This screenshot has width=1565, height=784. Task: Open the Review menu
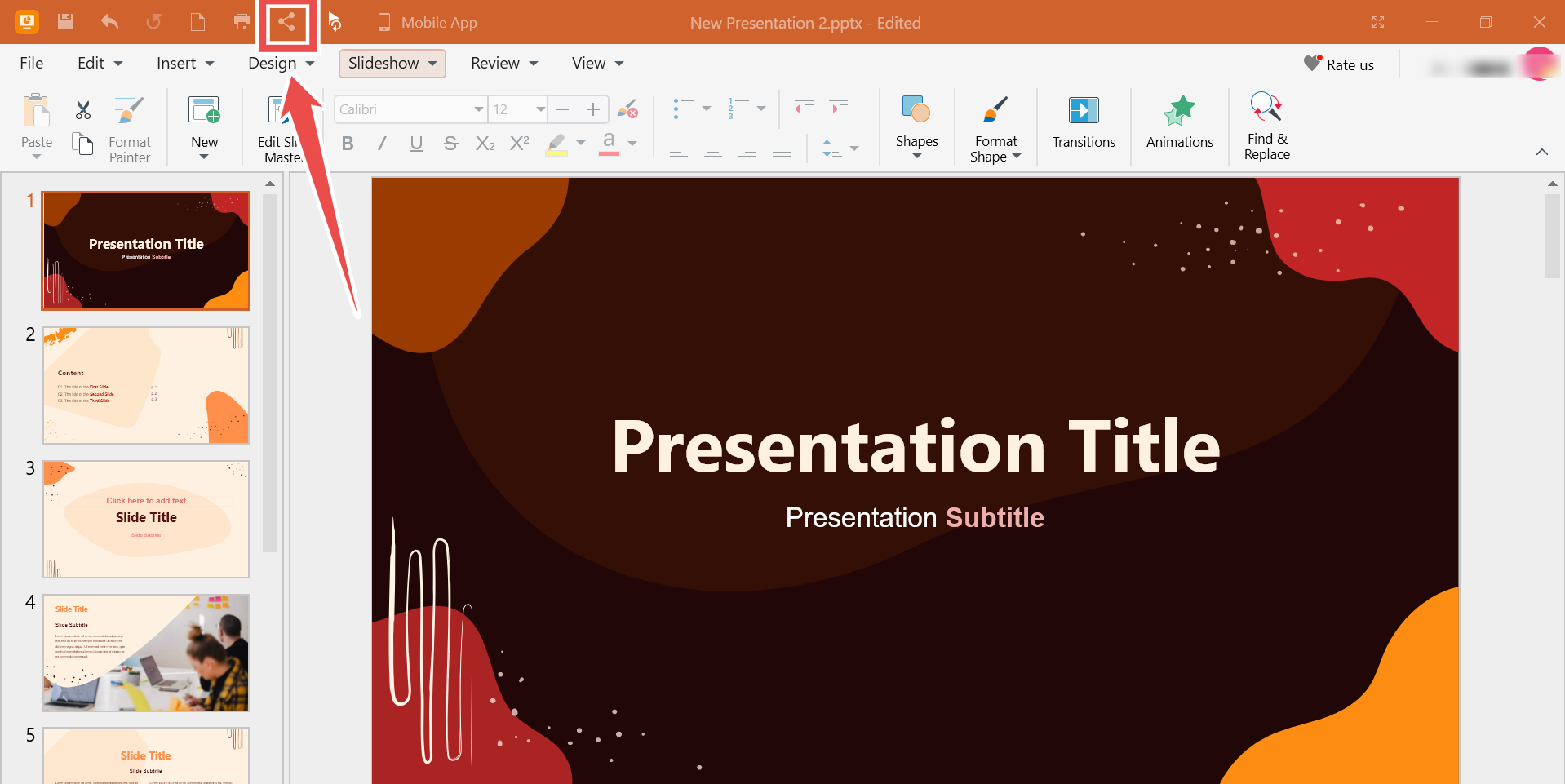[504, 63]
